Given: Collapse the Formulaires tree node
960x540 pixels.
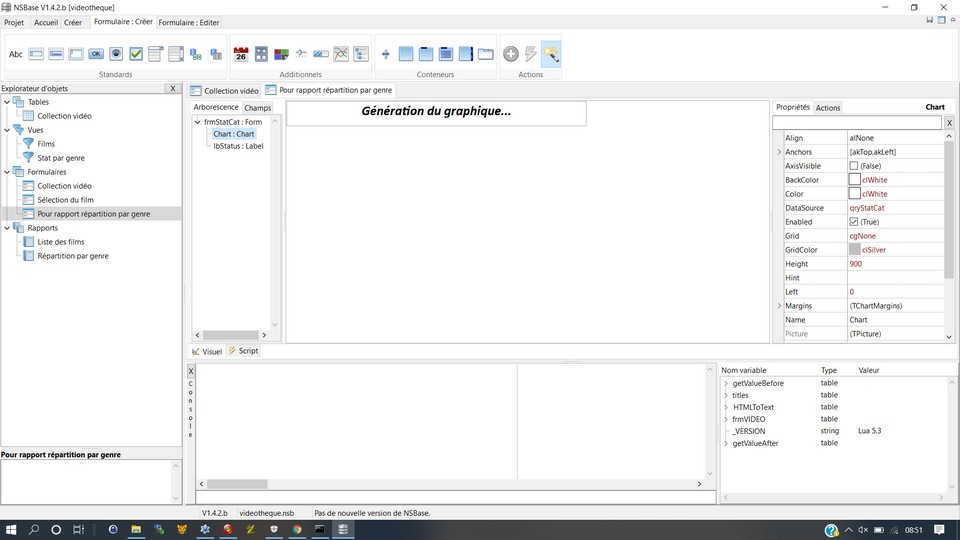Looking at the screenshot, I should click(7, 172).
